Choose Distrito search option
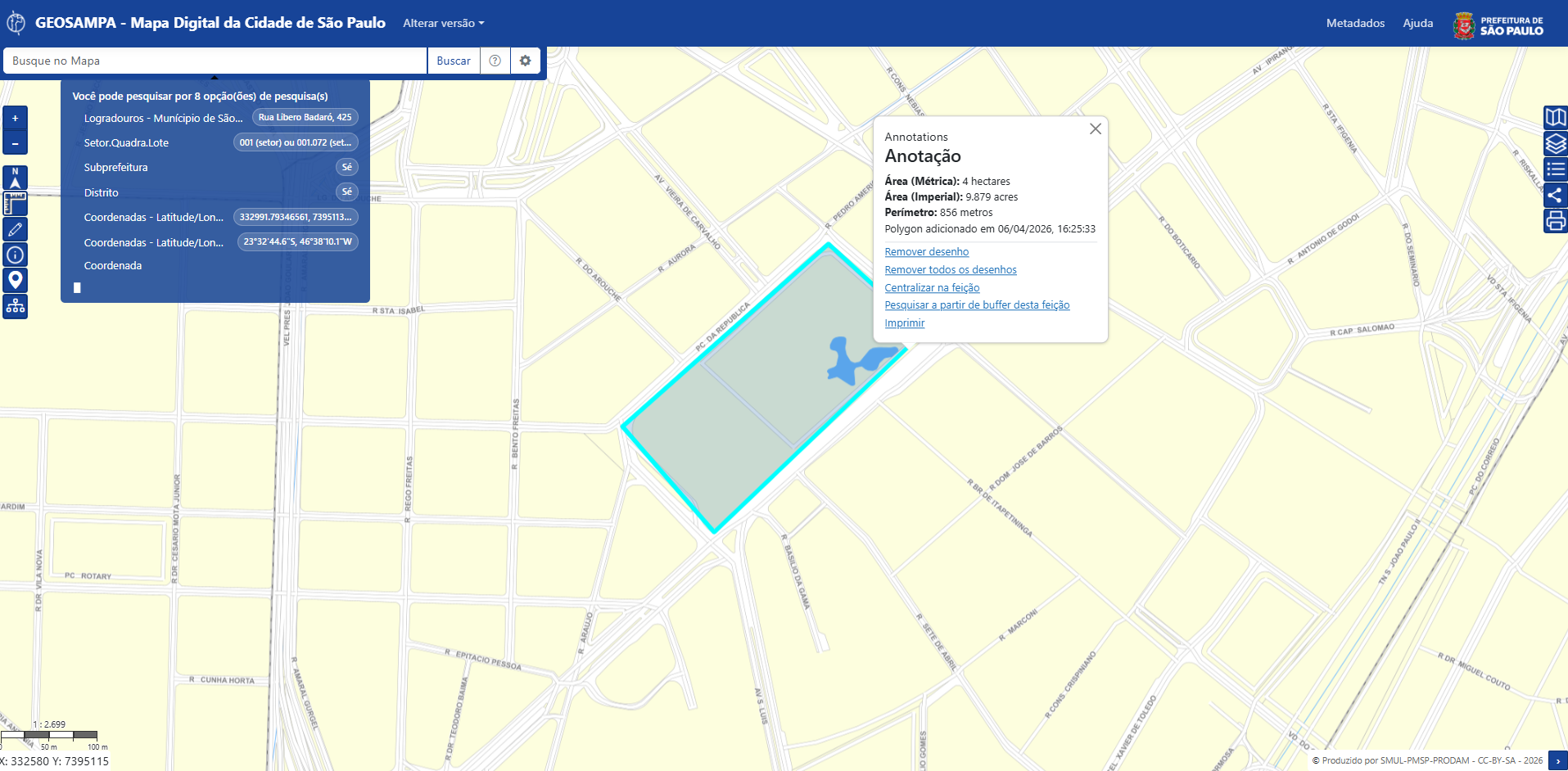The image size is (1568, 771). point(101,192)
